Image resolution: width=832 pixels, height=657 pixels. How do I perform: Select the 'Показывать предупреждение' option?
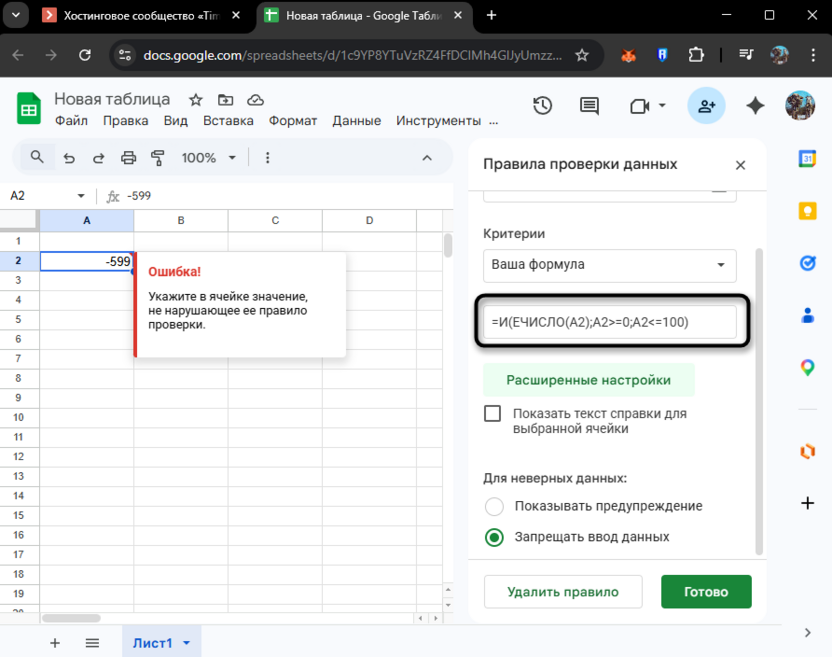point(494,506)
